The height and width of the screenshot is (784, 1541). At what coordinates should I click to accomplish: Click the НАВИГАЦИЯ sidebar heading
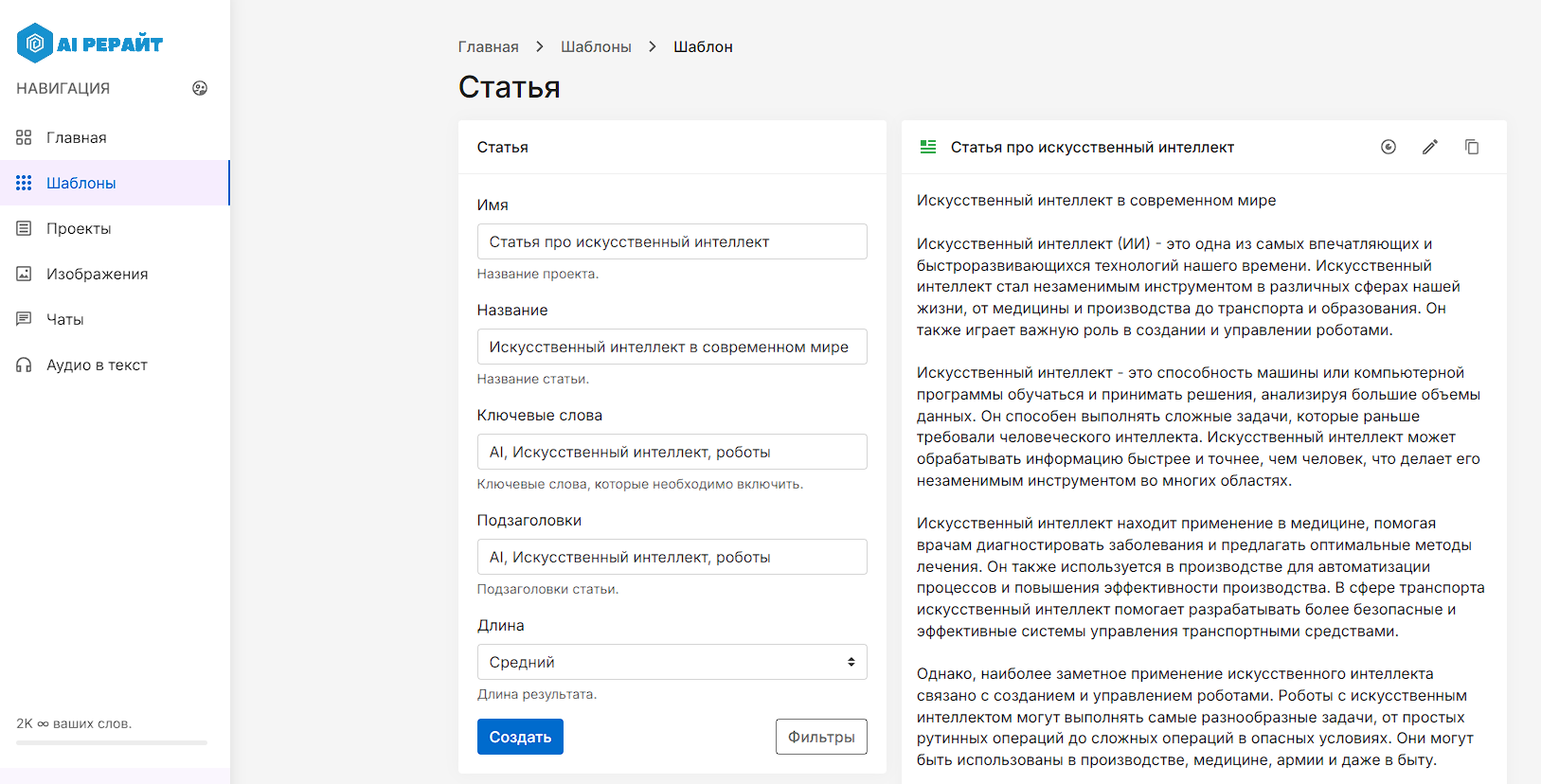click(x=63, y=88)
